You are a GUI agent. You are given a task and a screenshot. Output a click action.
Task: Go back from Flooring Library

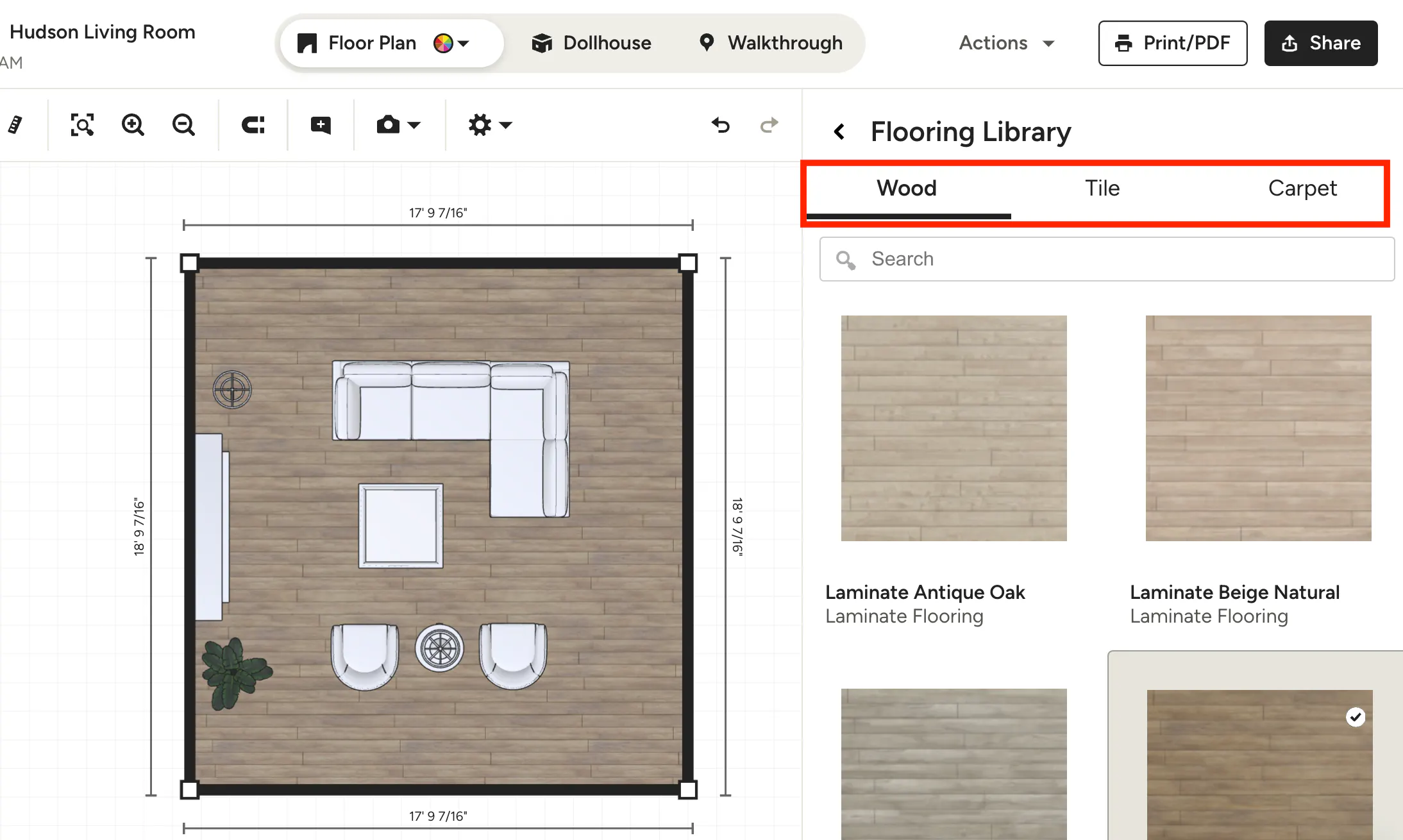tap(839, 132)
